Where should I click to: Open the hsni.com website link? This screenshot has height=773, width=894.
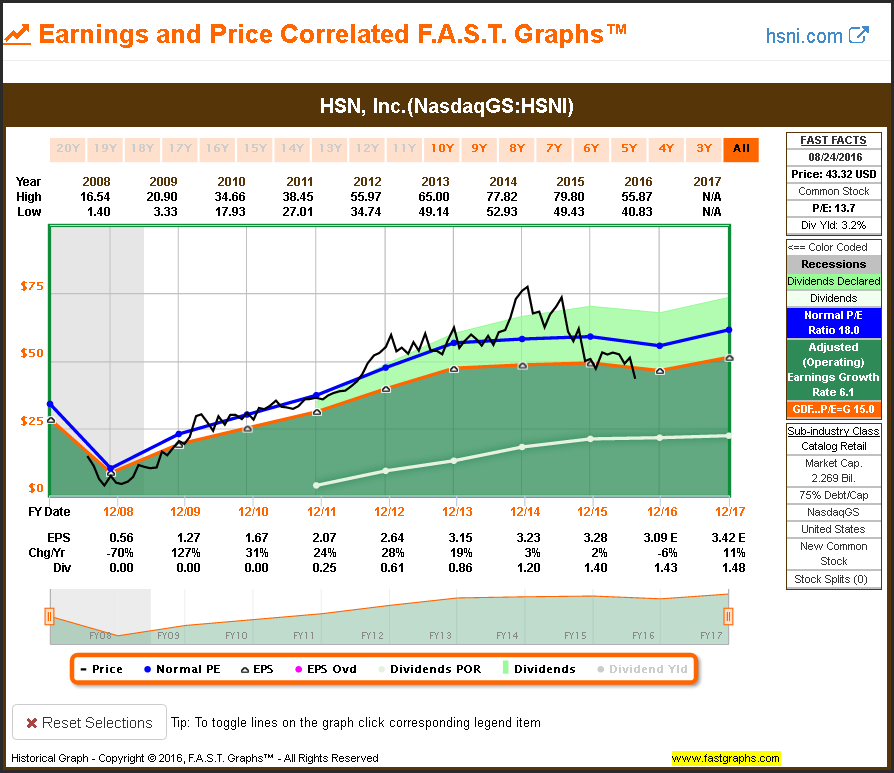[x=804, y=36]
